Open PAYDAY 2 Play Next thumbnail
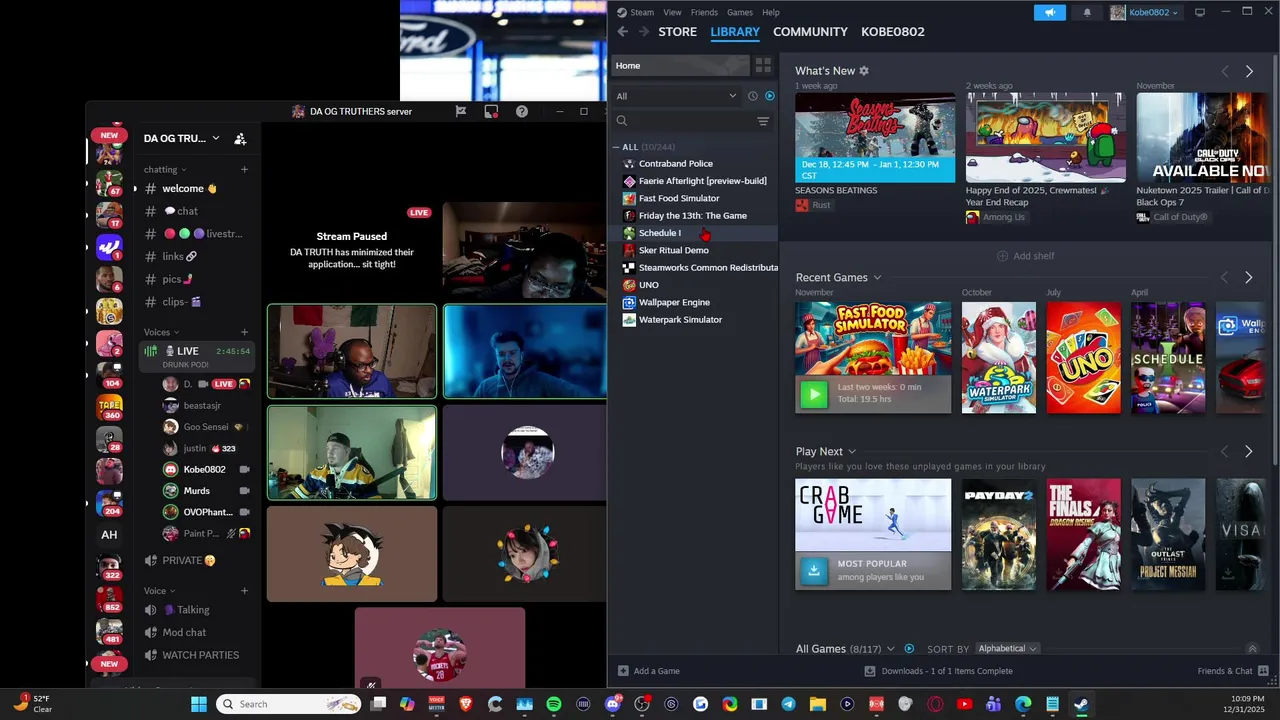The width and height of the screenshot is (1280, 720). click(998, 534)
